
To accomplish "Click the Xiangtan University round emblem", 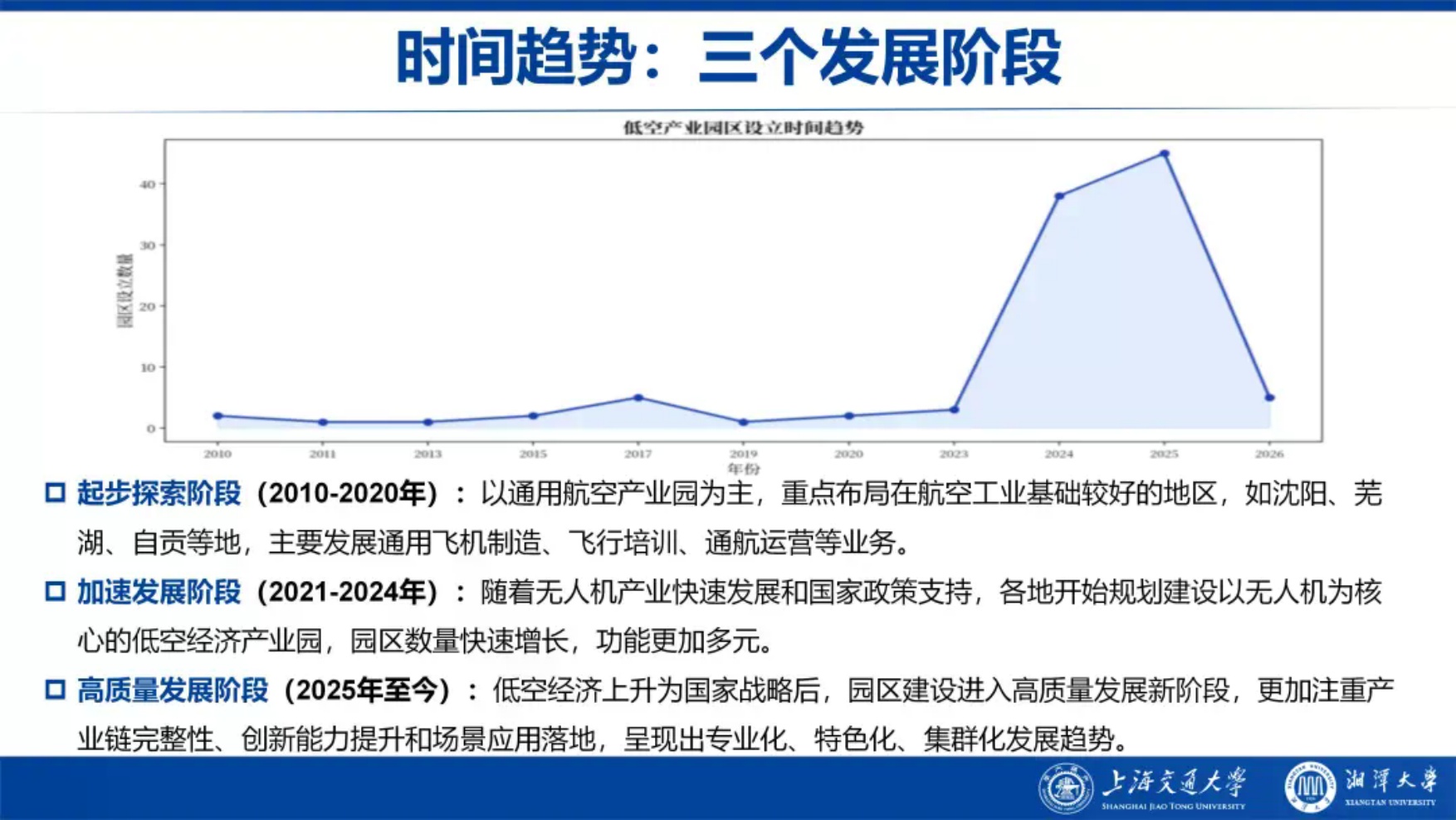I will point(1310,787).
